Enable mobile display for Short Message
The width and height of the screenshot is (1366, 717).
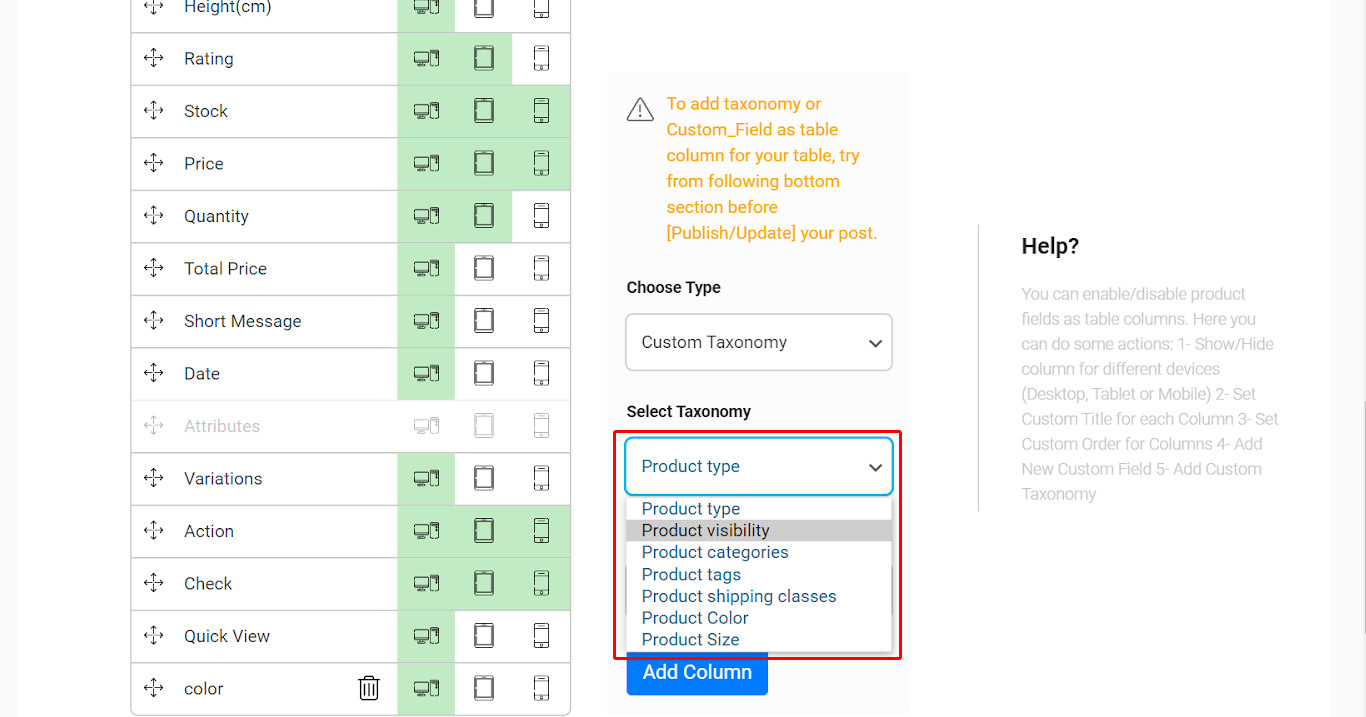tap(541, 321)
